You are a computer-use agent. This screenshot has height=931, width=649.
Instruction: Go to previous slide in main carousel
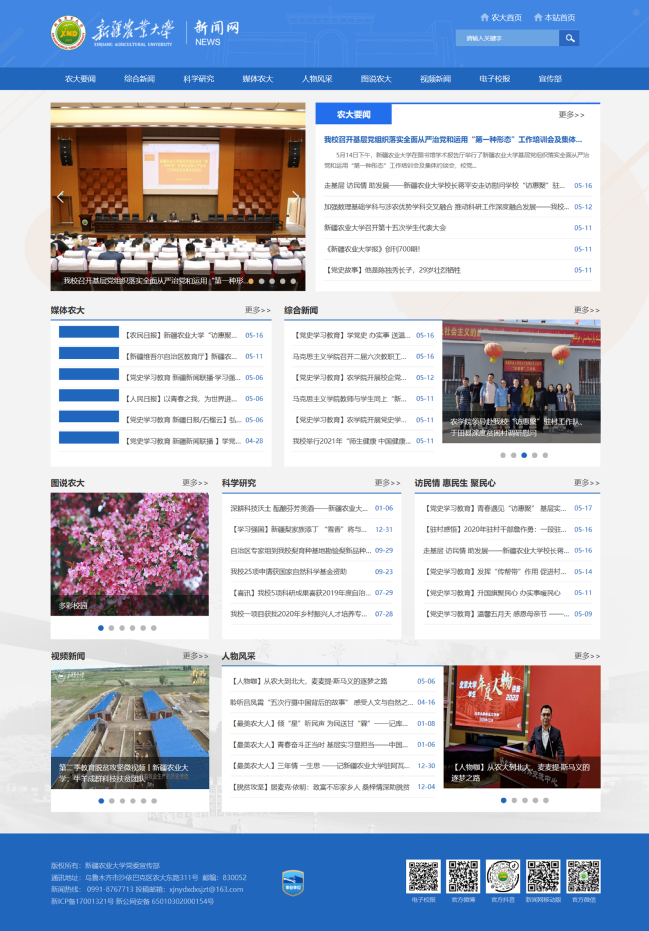point(61,197)
